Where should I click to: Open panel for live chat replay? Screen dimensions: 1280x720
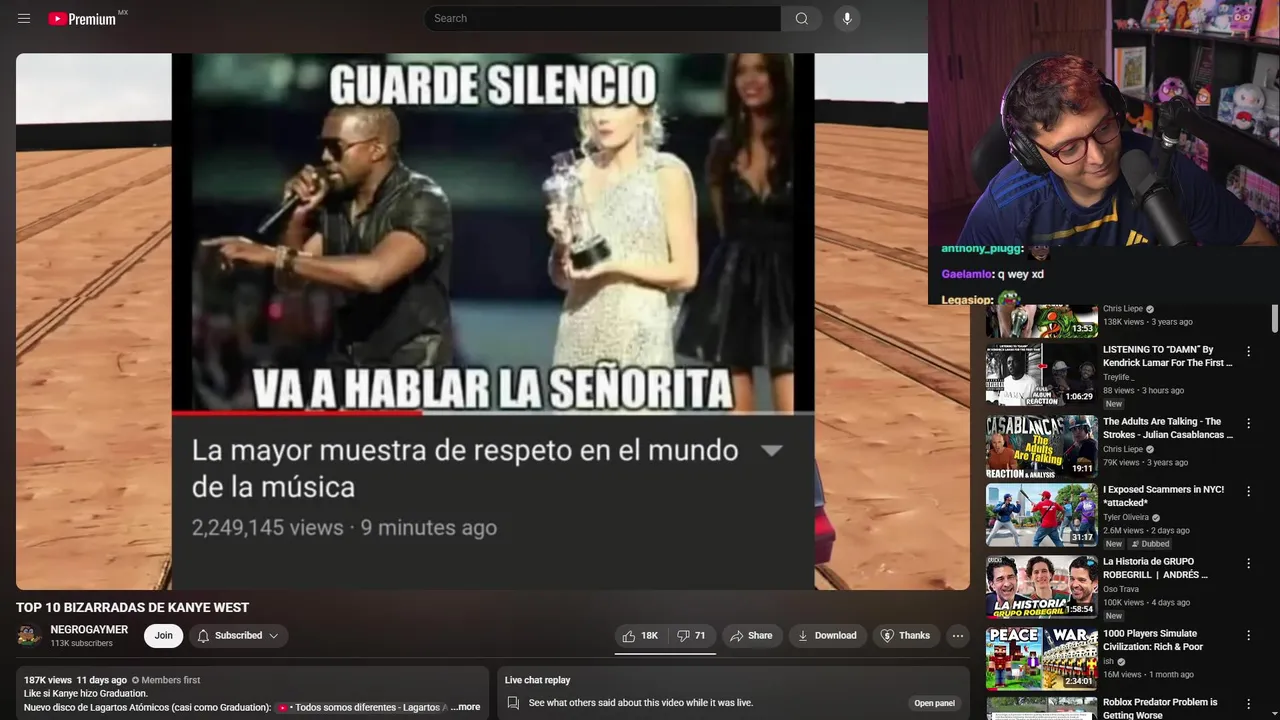(934, 703)
